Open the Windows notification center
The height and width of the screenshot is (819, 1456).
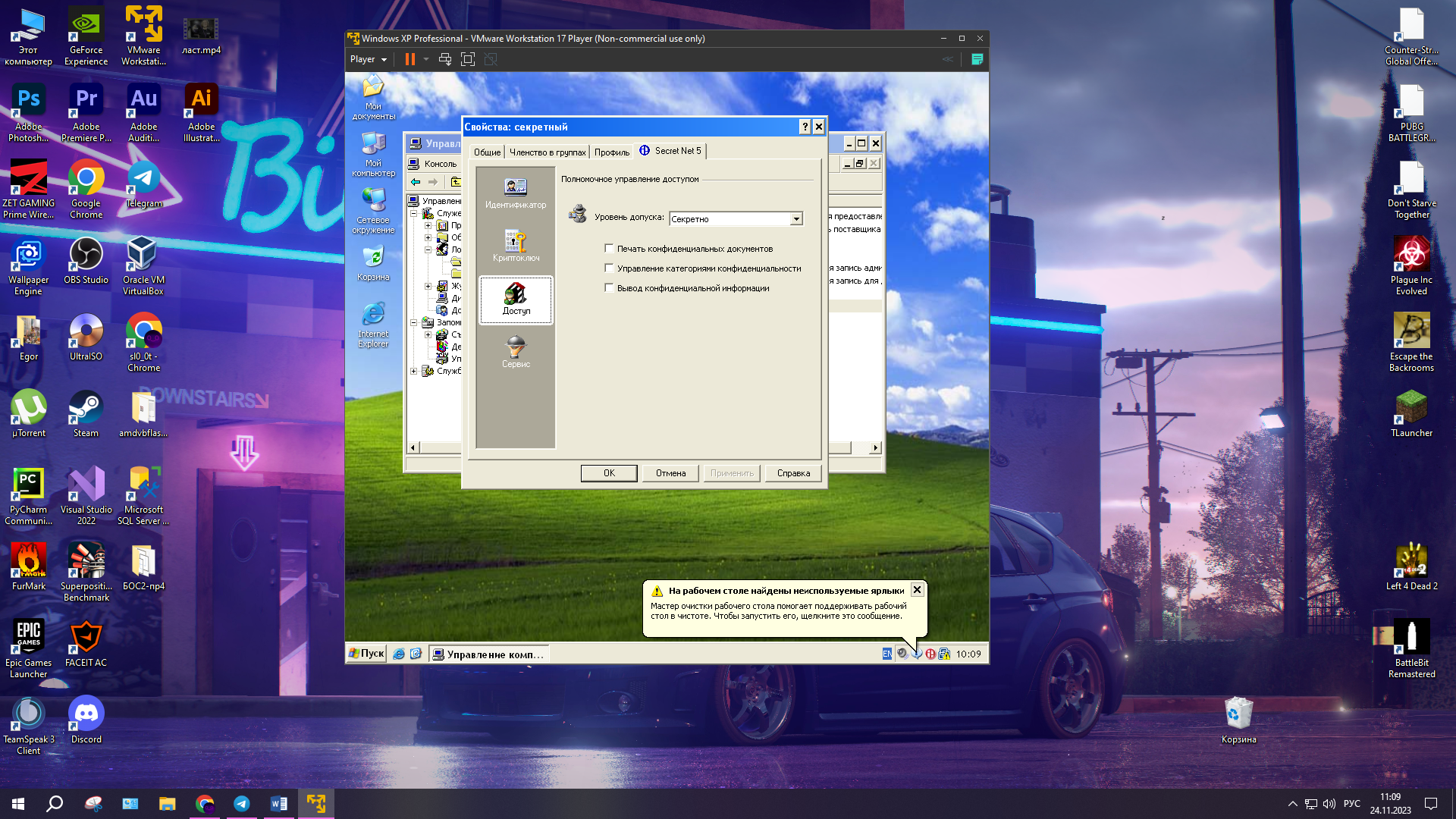click(x=1431, y=804)
